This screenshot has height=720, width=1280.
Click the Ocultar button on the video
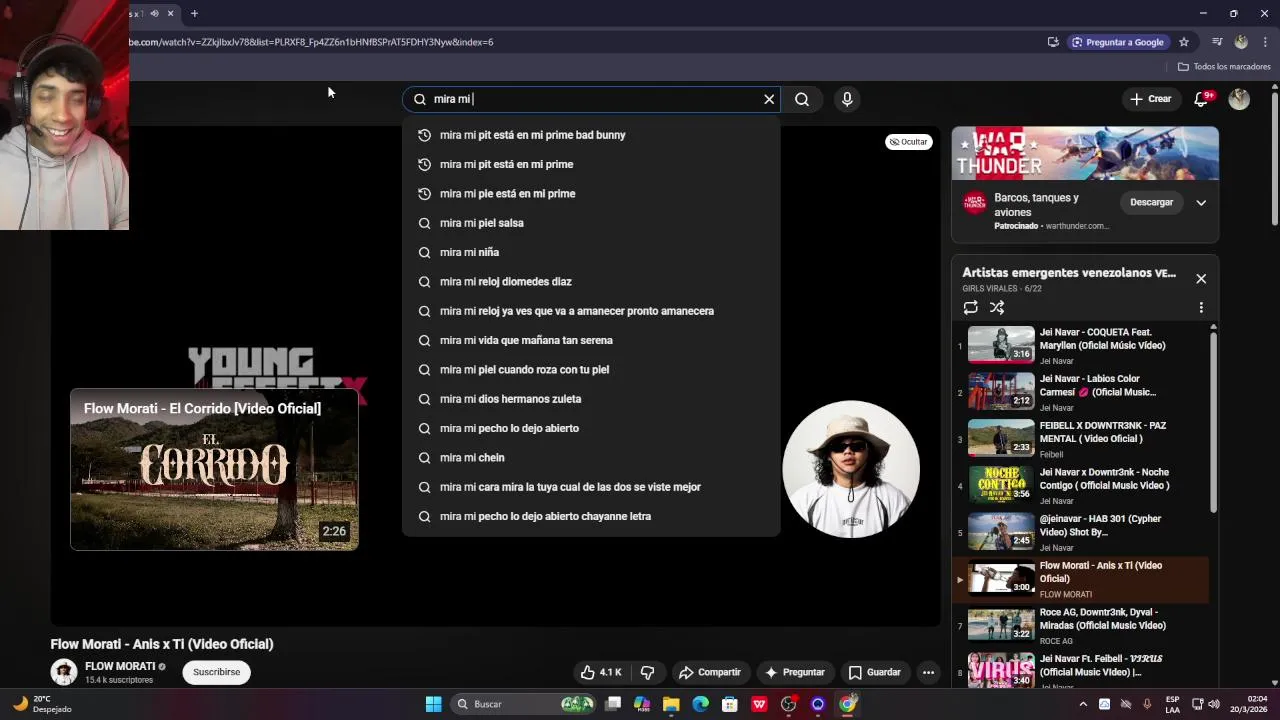908,142
